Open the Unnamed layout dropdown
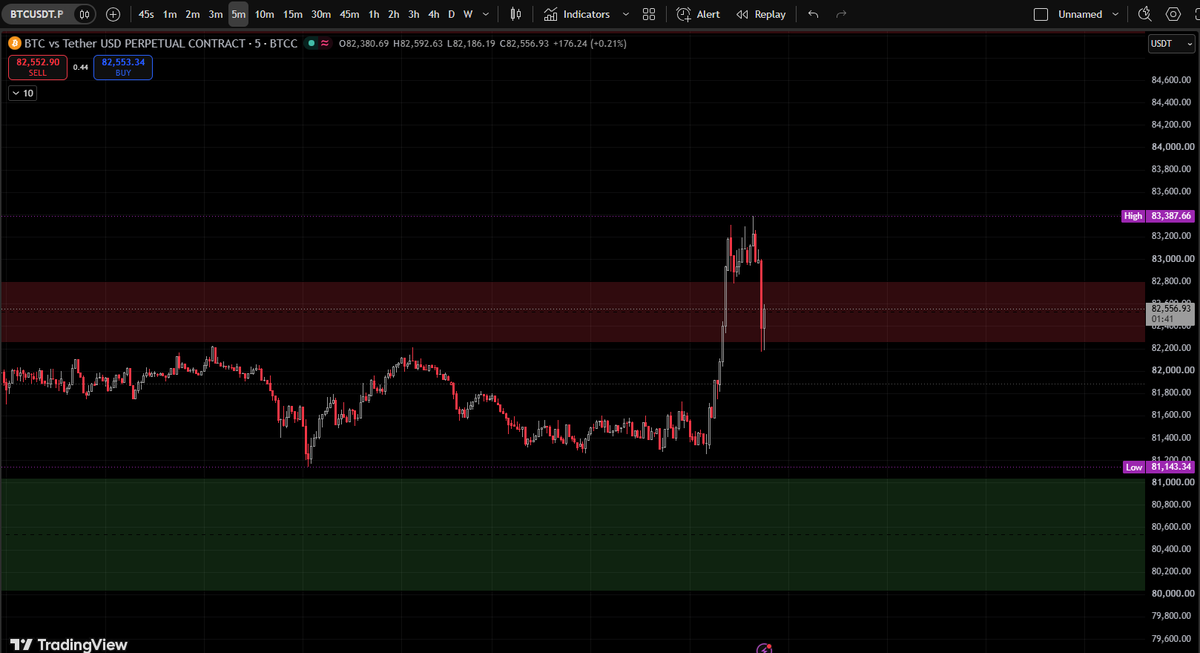Image resolution: width=1200 pixels, height=653 pixels. pyautogui.click(x=1090, y=14)
